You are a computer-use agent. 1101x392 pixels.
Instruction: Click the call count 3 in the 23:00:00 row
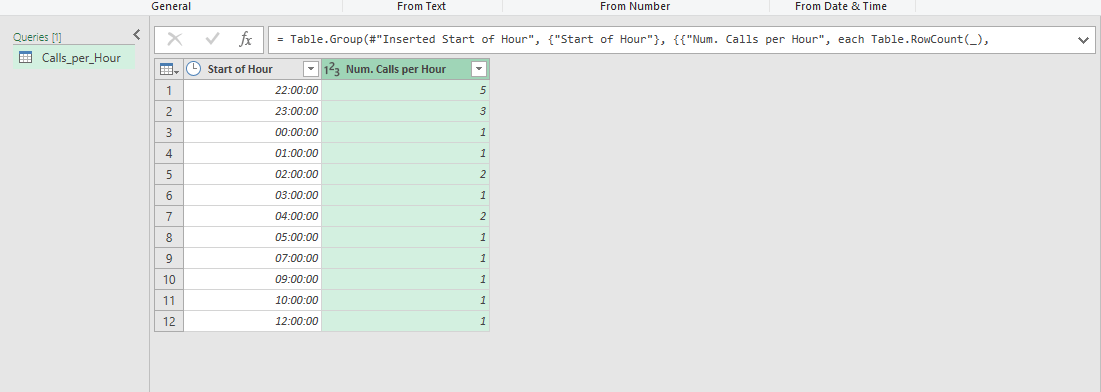tap(405, 111)
